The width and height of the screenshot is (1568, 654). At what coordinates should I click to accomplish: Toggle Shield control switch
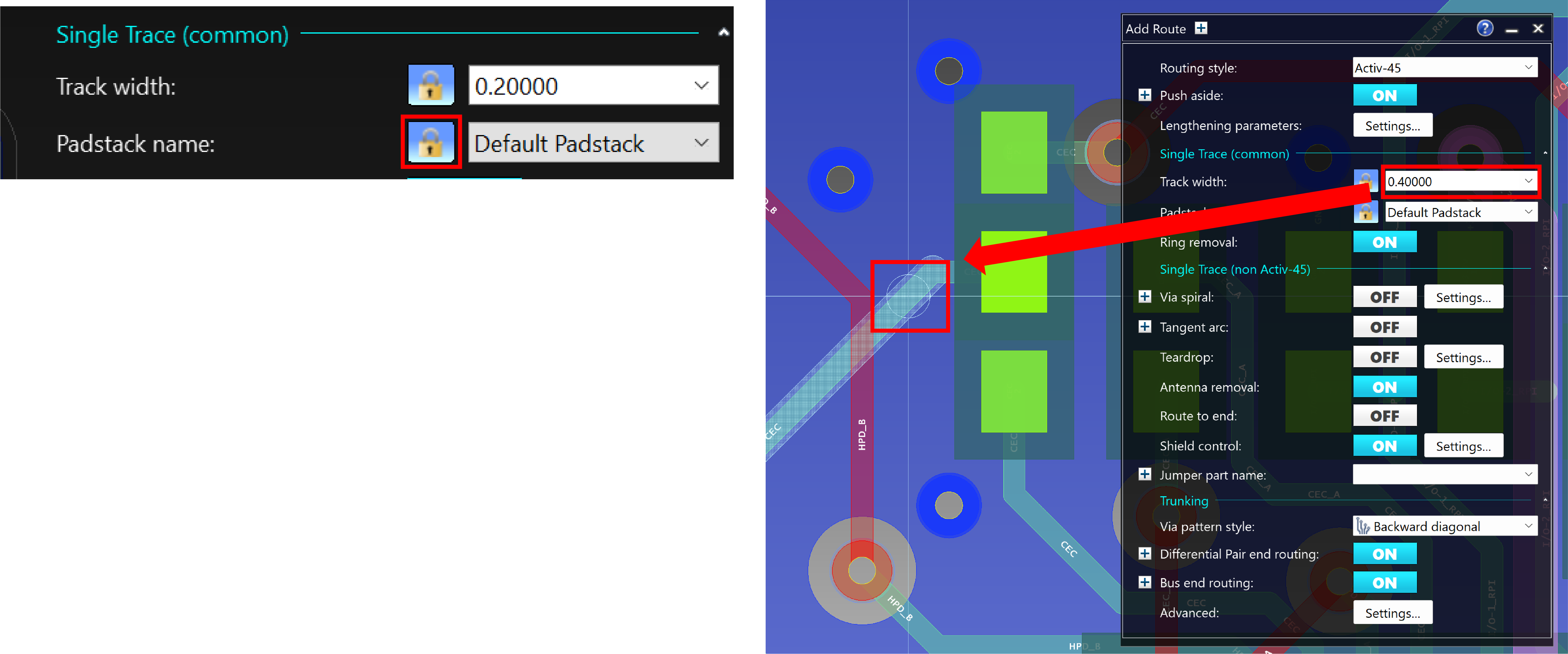1385,446
